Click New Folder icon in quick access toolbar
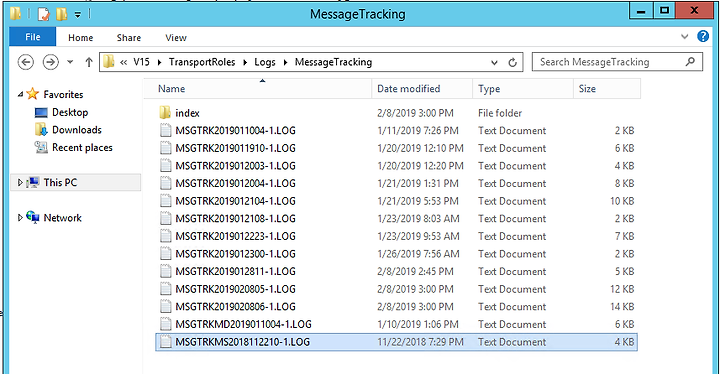Screen dimensions: 720x374 pyautogui.click(x=62, y=14)
